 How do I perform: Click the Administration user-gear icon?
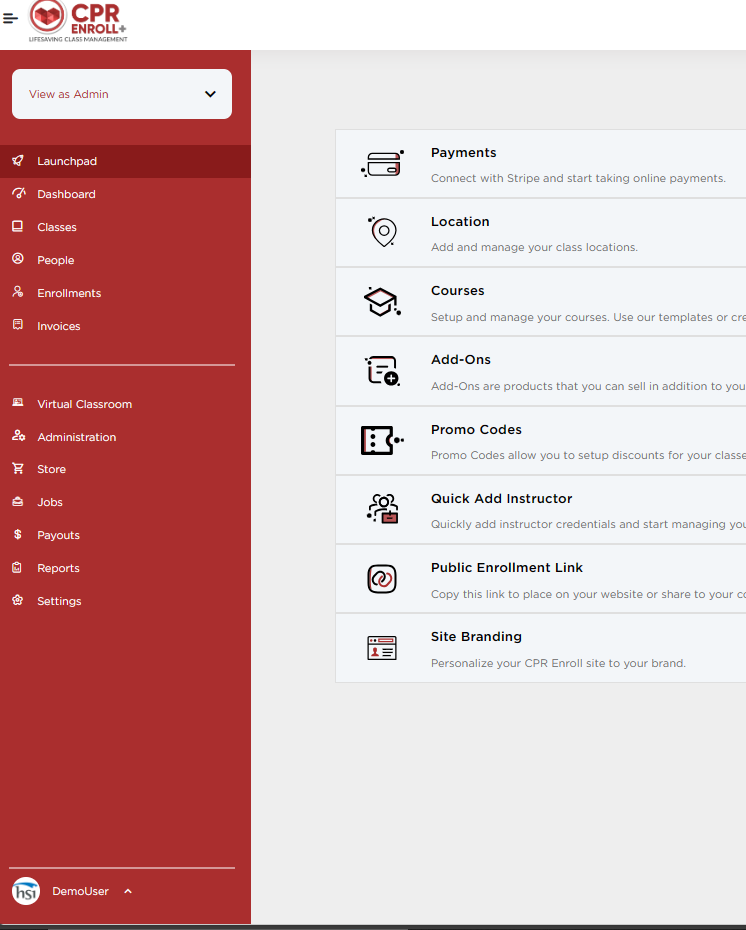tap(18, 436)
